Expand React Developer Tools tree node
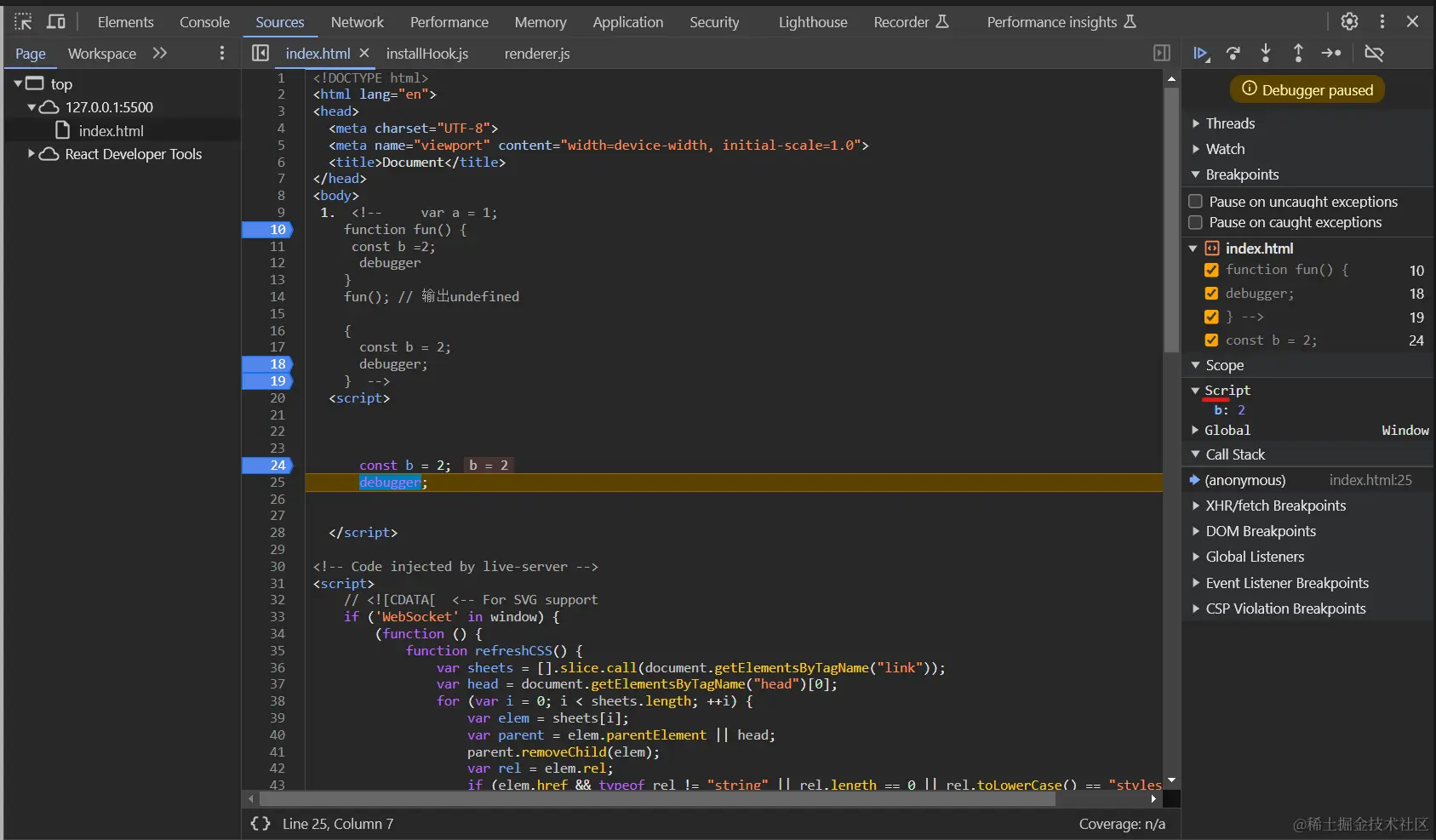The image size is (1436, 840). [31, 154]
